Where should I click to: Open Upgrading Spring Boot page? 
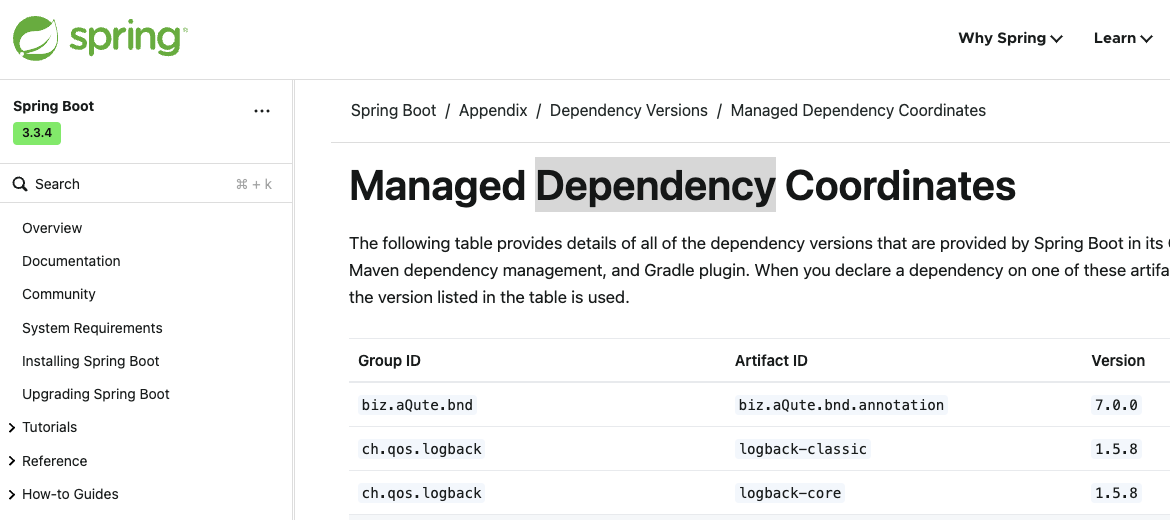point(96,394)
